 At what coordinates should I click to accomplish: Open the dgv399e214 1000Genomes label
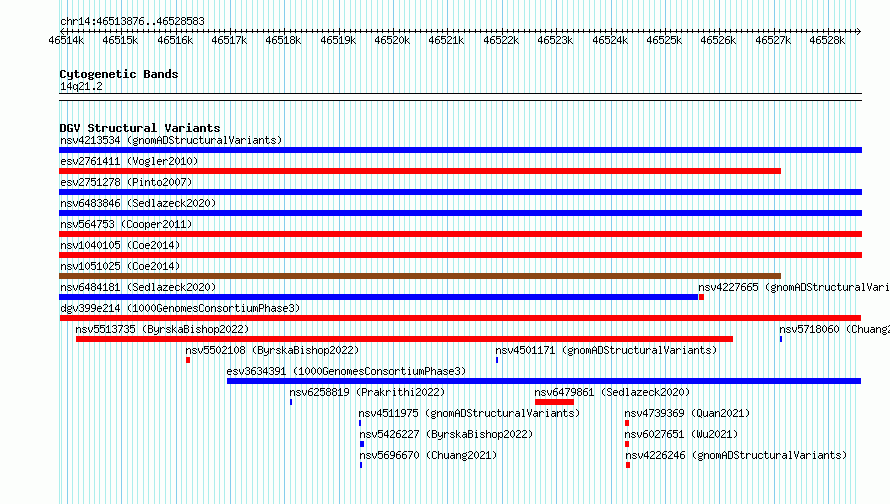click(180, 308)
